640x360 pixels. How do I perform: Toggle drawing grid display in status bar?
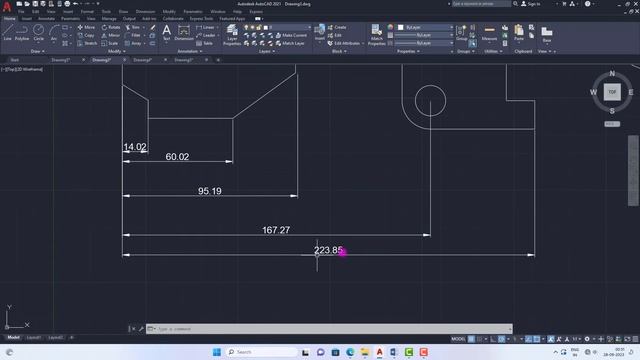tap(471, 339)
